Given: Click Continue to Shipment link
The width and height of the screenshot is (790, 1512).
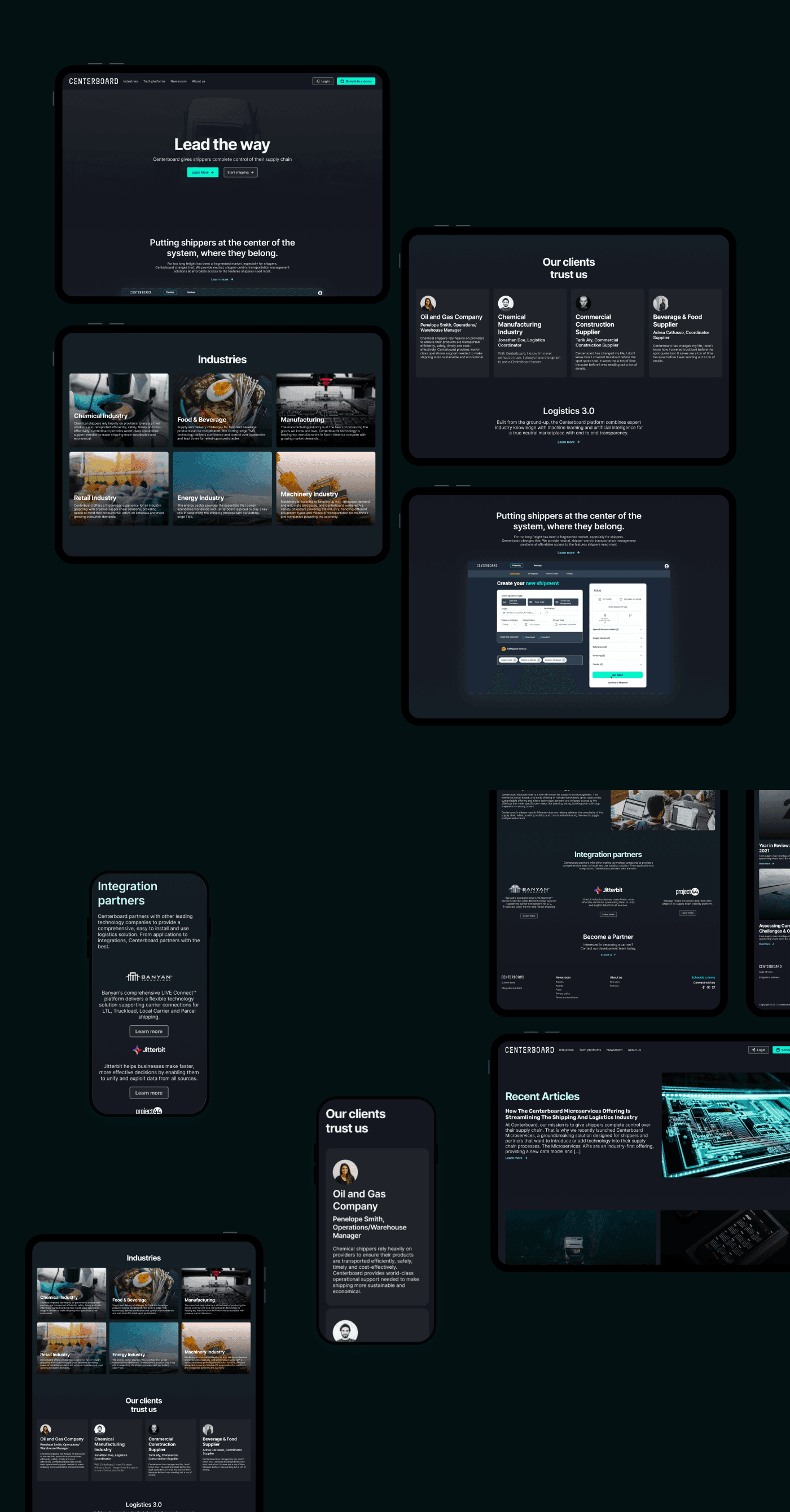Looking at the screenshot, I should point(618,683).
